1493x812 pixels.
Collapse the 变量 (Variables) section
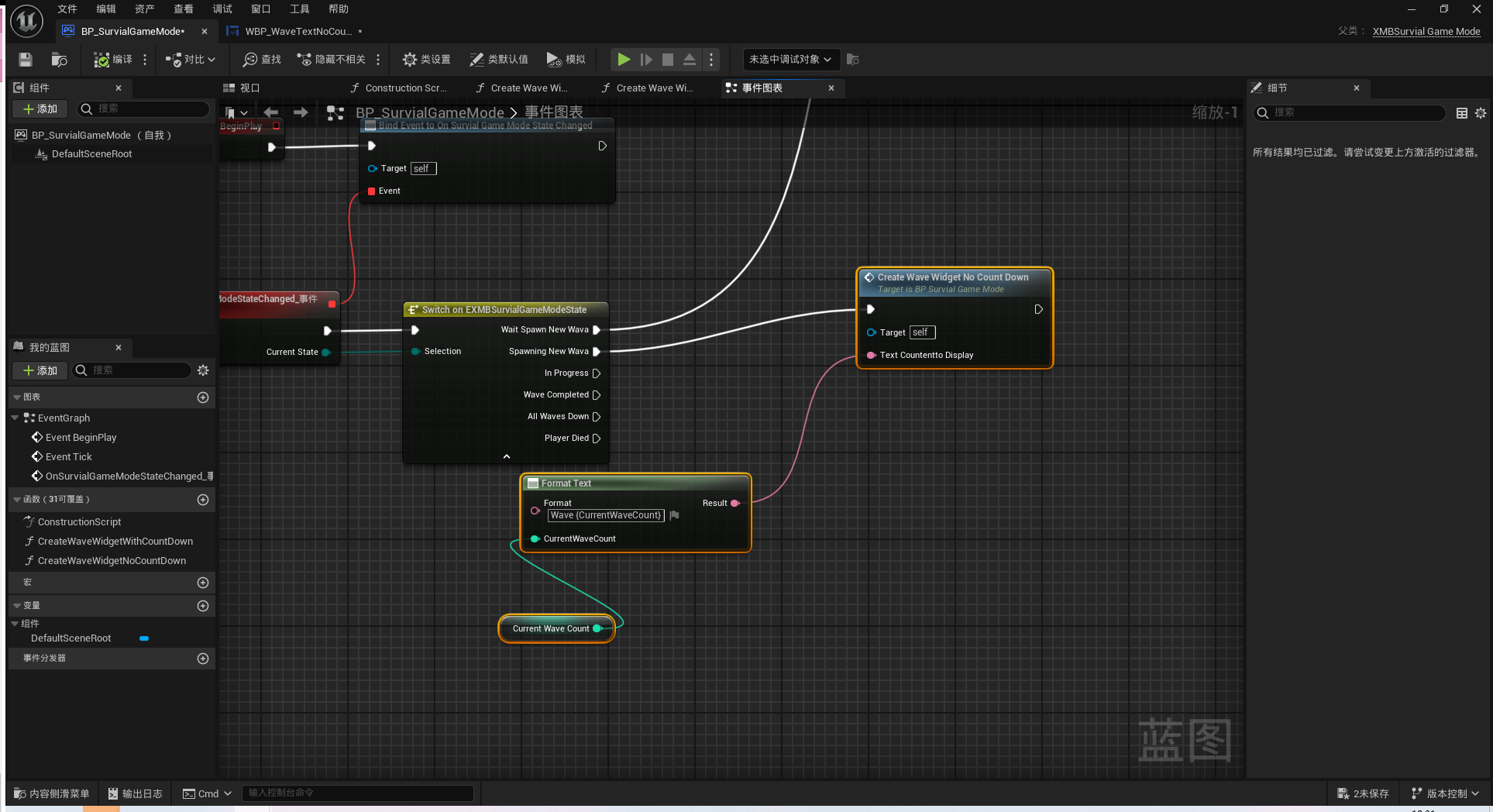pyautogui.click(x=16, y=606)
